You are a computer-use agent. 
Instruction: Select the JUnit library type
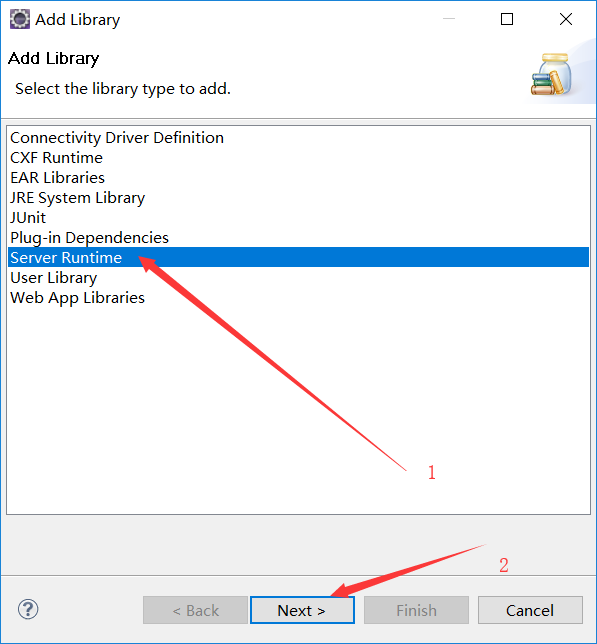coord(298,218)
